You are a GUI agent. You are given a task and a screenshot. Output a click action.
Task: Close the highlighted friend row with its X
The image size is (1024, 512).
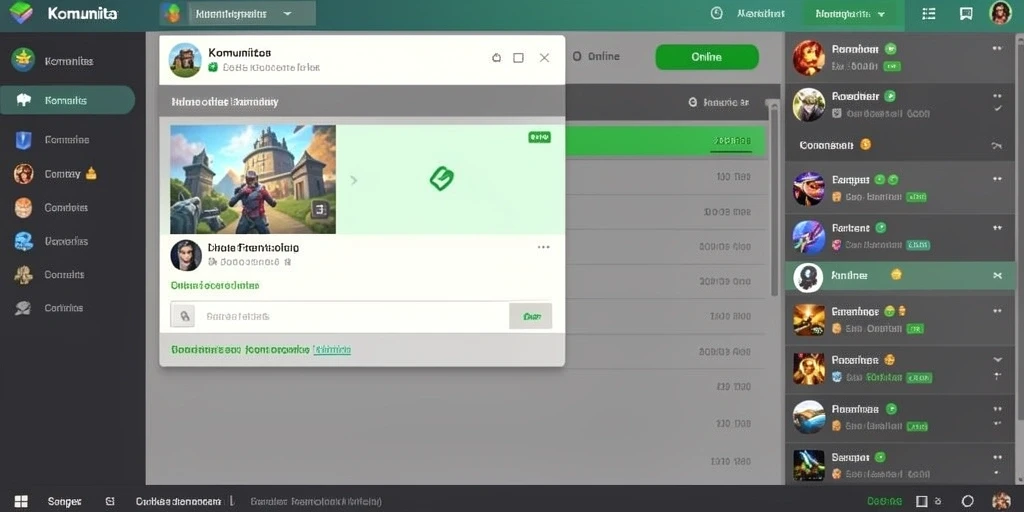(997, 276)
